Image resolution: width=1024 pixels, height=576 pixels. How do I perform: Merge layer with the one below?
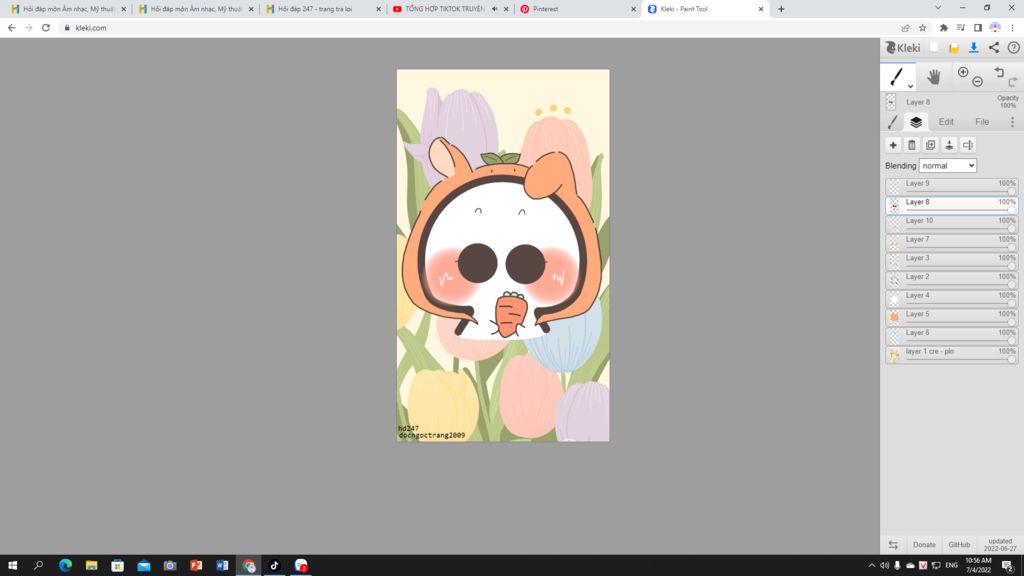click(949, 145)
